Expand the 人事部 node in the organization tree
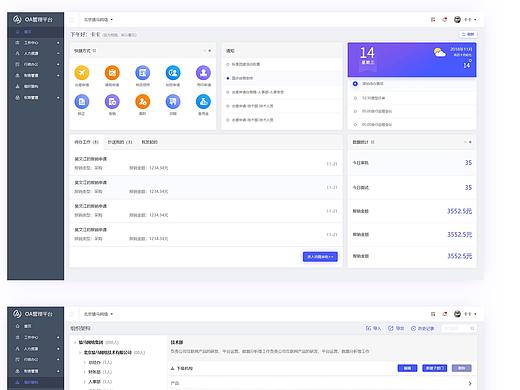 (x=85, y=382)
